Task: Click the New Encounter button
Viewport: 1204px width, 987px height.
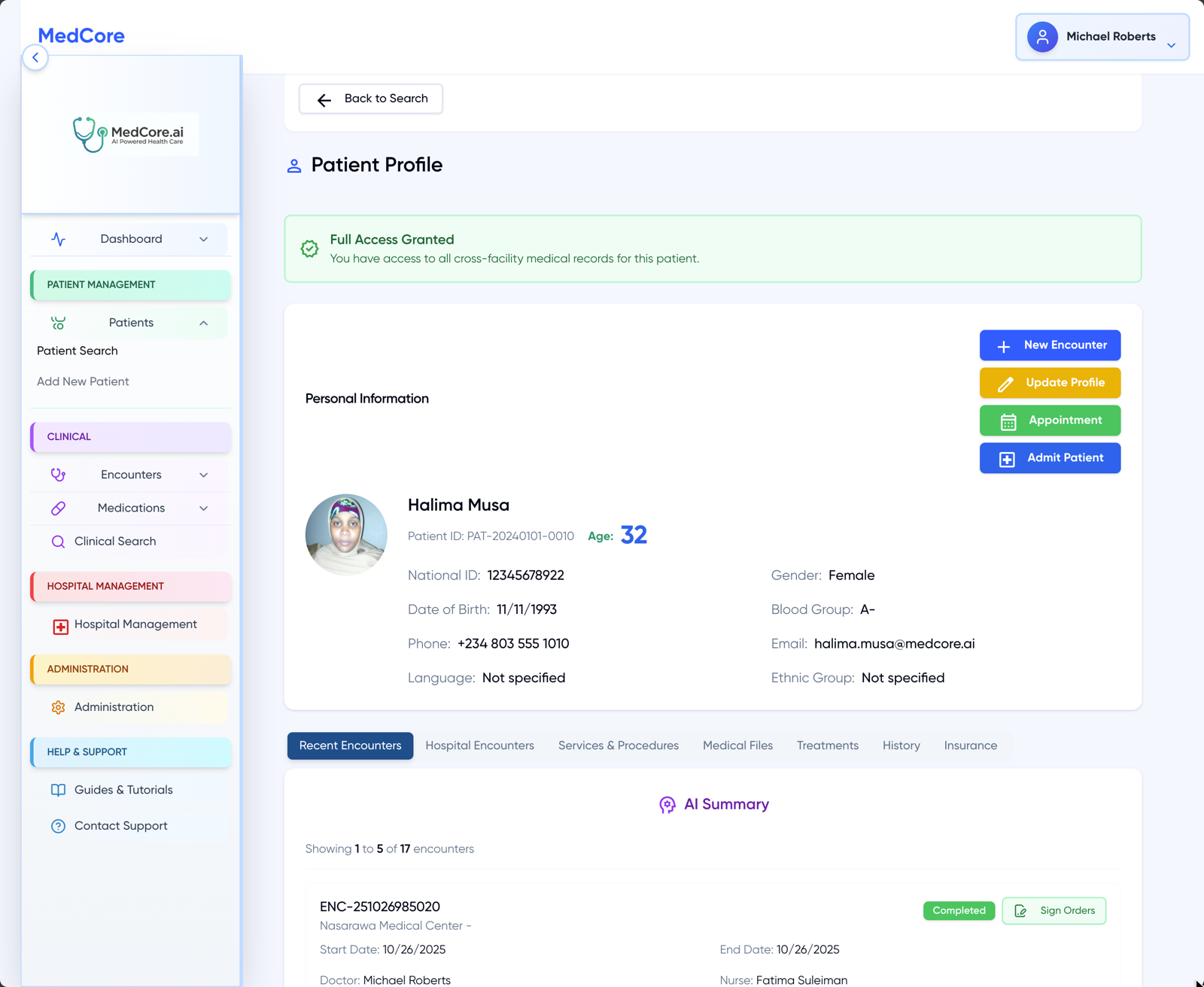Action: pos(1050,345)
